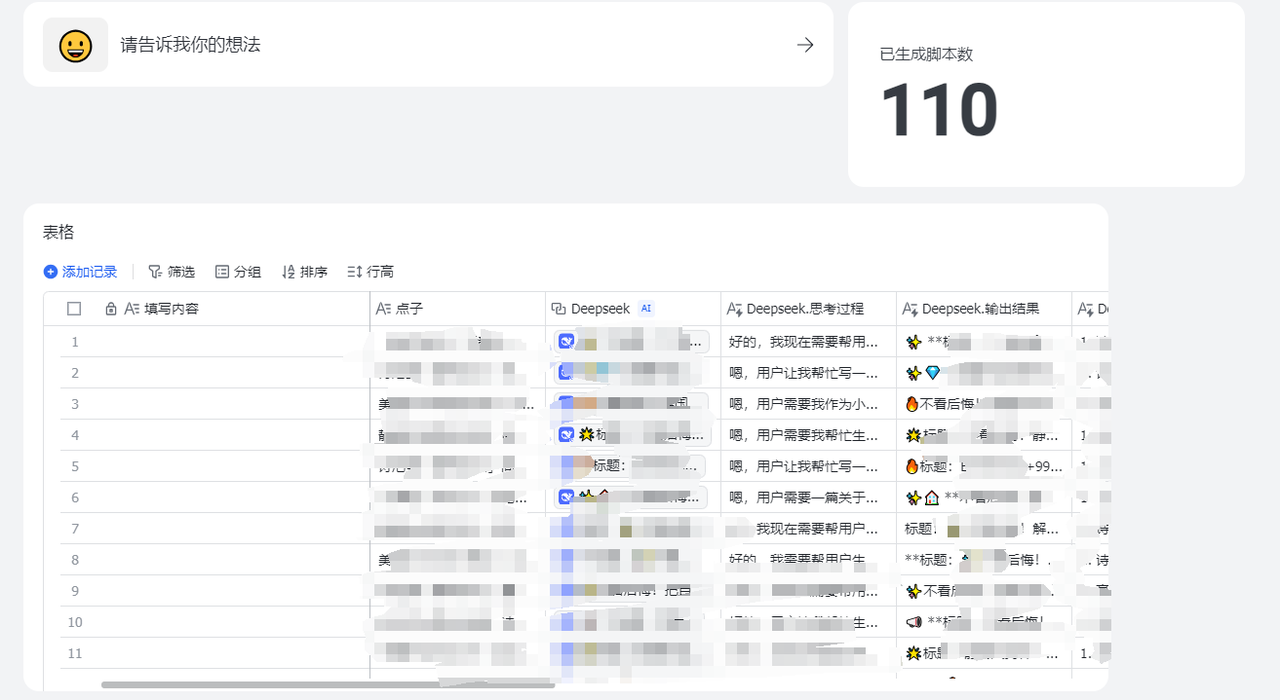1280x700 pixels.
Task: Click row 5 cell 嗯，用户让我帮忙写一
Action: tap(808, 466)
